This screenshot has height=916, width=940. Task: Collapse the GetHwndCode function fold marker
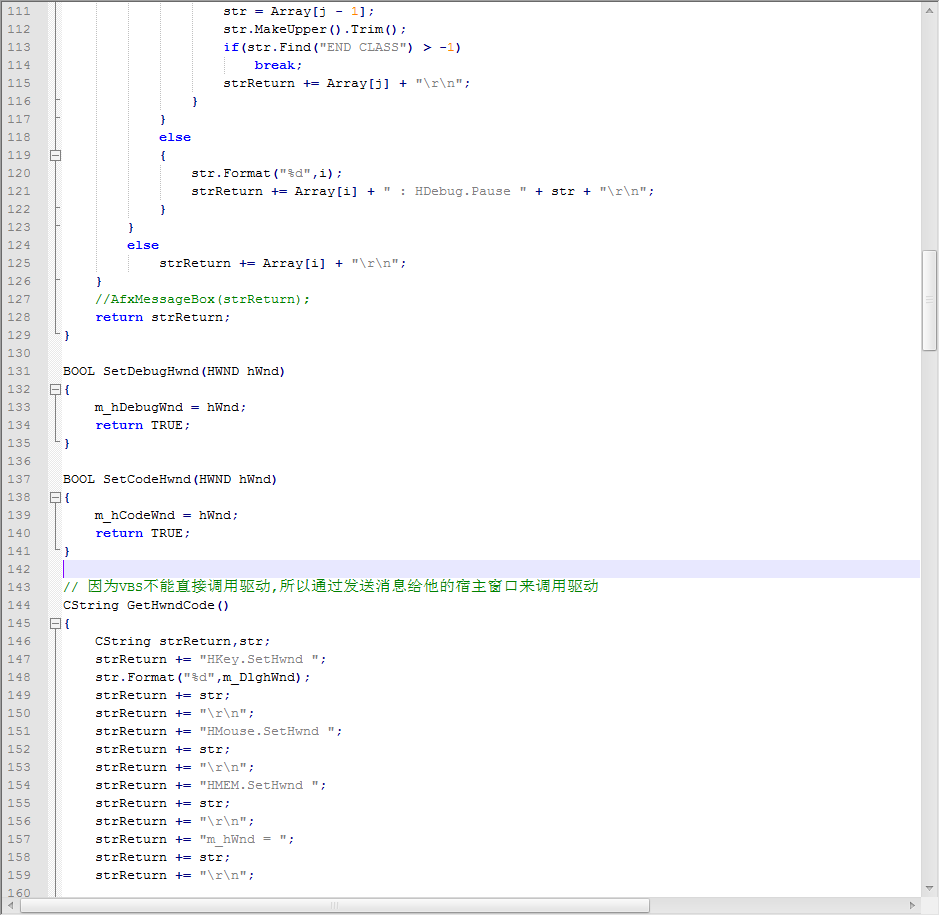[56, 623]
